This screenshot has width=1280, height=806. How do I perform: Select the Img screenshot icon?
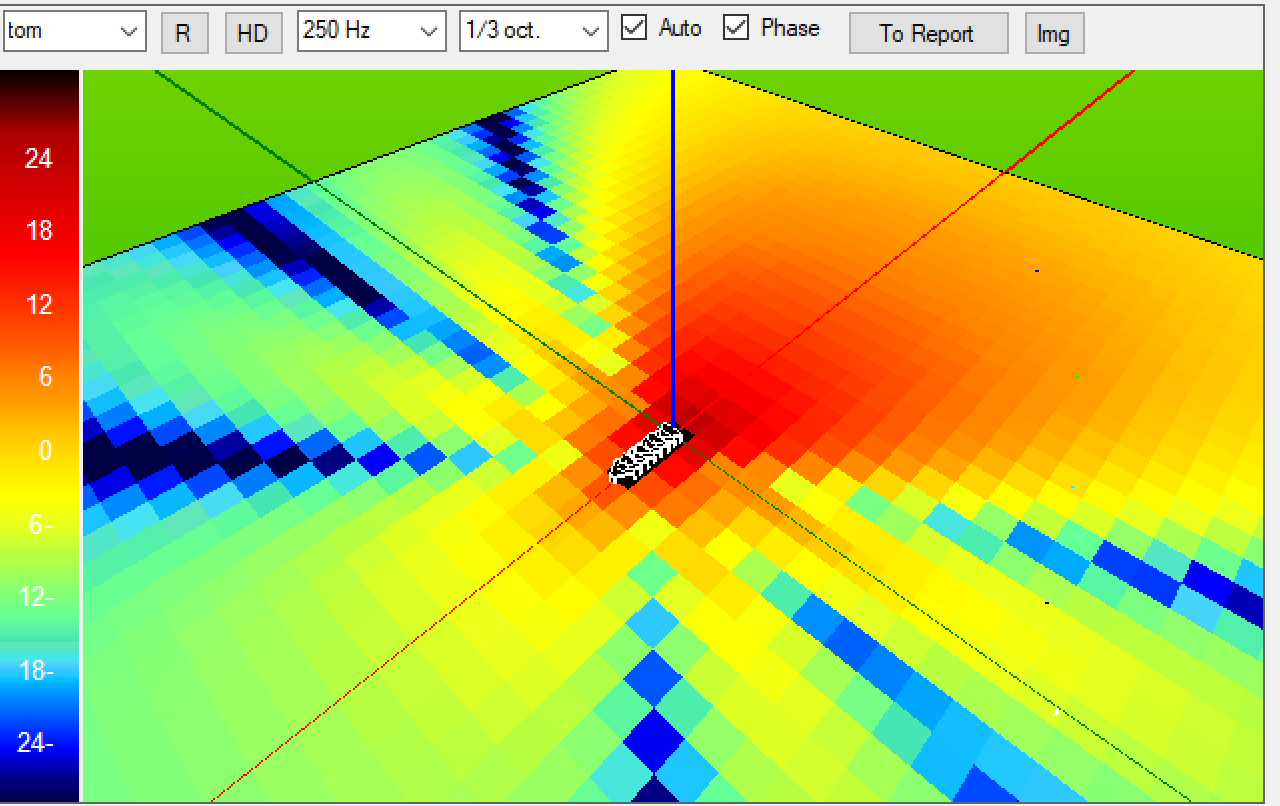1054,33
